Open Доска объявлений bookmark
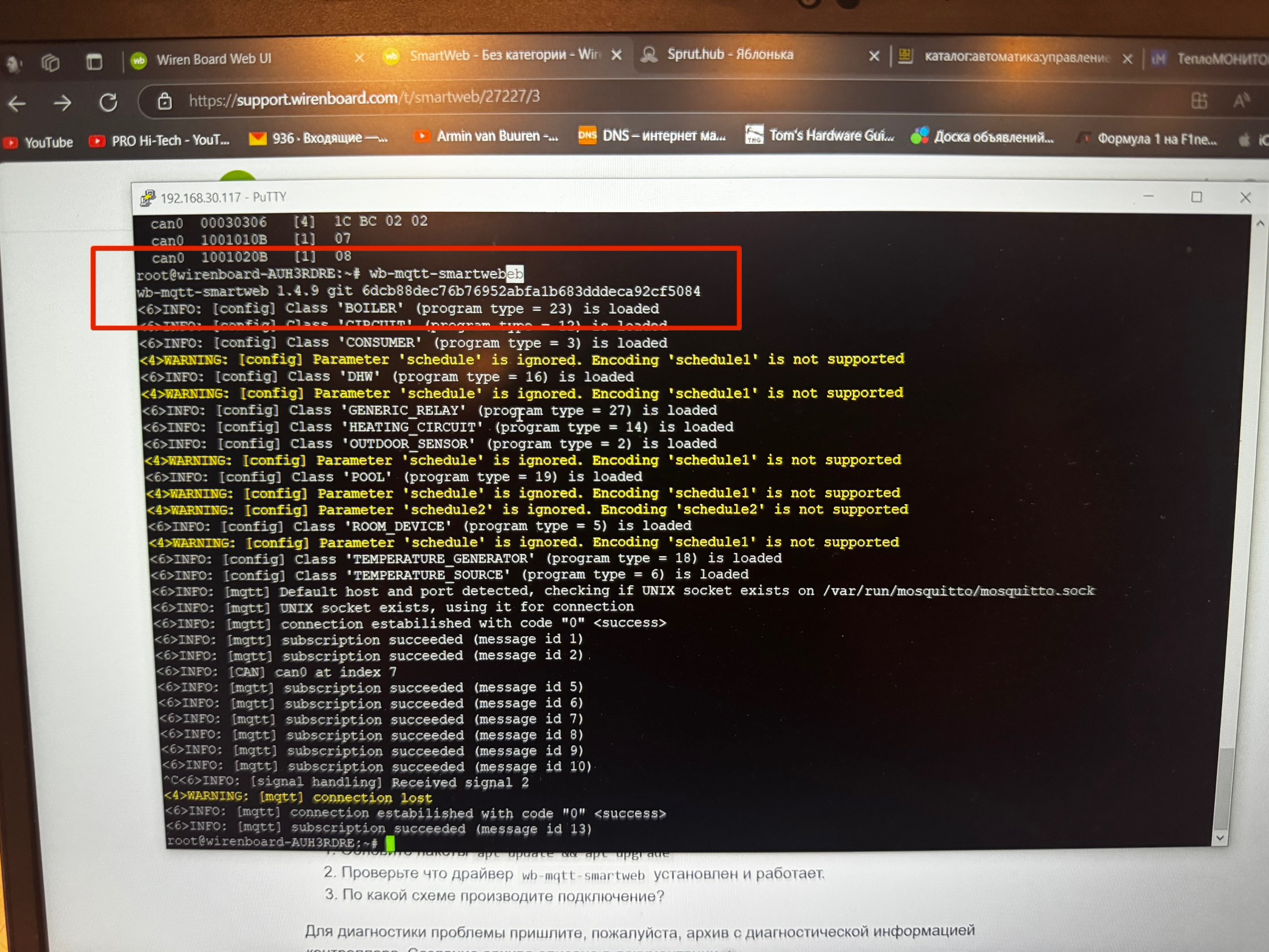The width and height of the screenshot is (1269, 952). [982, 137]
